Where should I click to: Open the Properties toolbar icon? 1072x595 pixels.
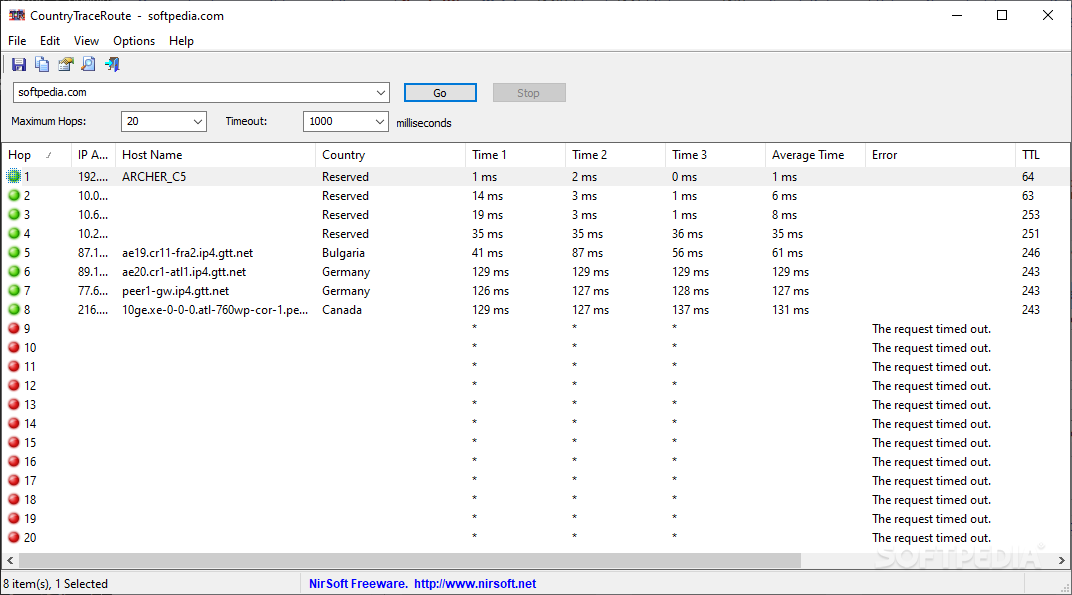(x=66, y=64)
